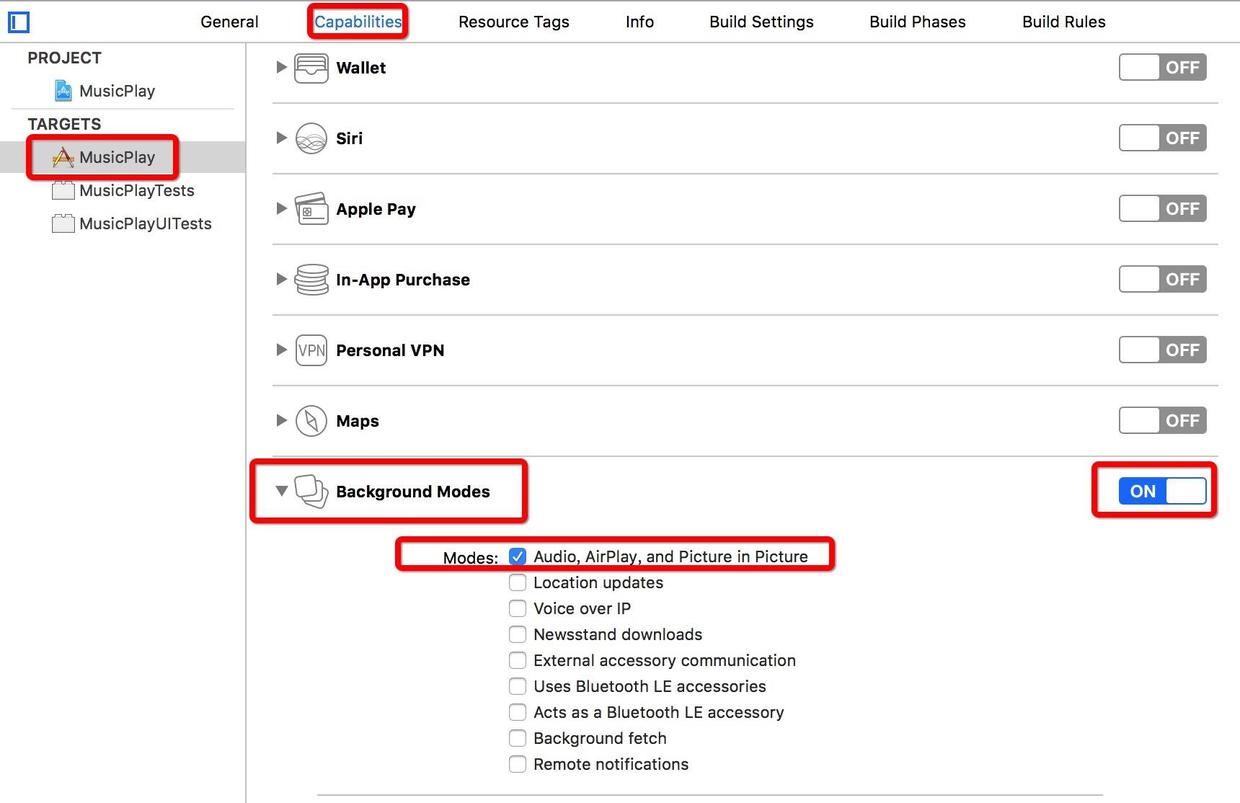Screen dimensions: 1240x803
Task: Expand the Maps capability section
Action: (281, 421)
